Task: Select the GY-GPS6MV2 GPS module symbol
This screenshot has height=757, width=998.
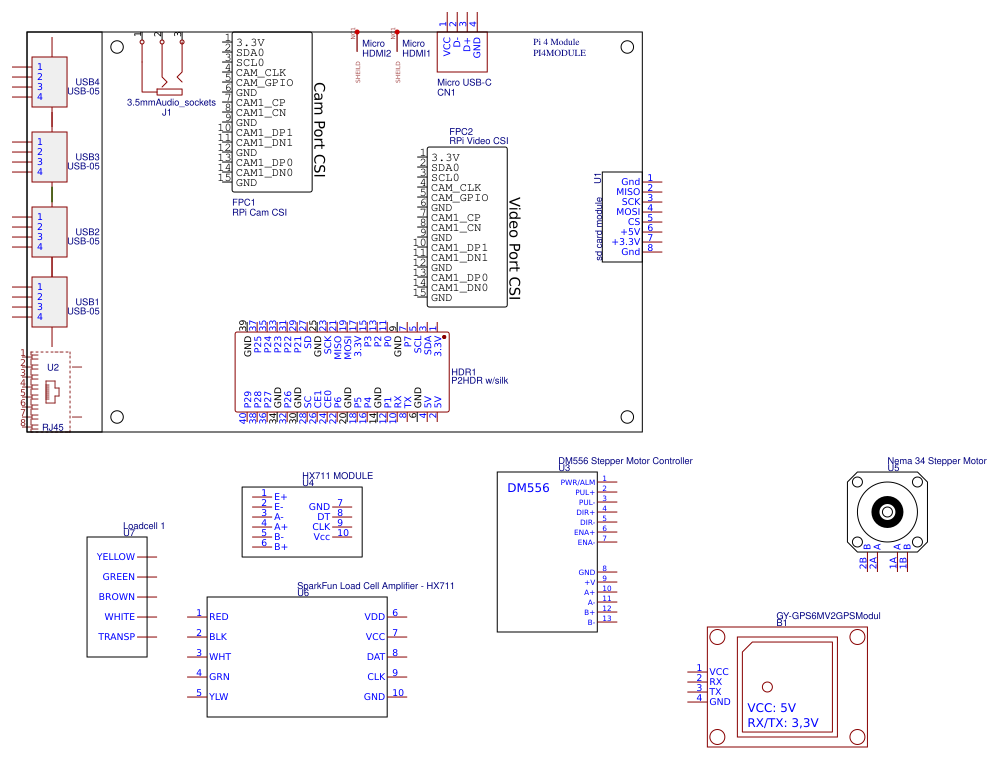Action: pyautogui.click(x=787, y=687)
